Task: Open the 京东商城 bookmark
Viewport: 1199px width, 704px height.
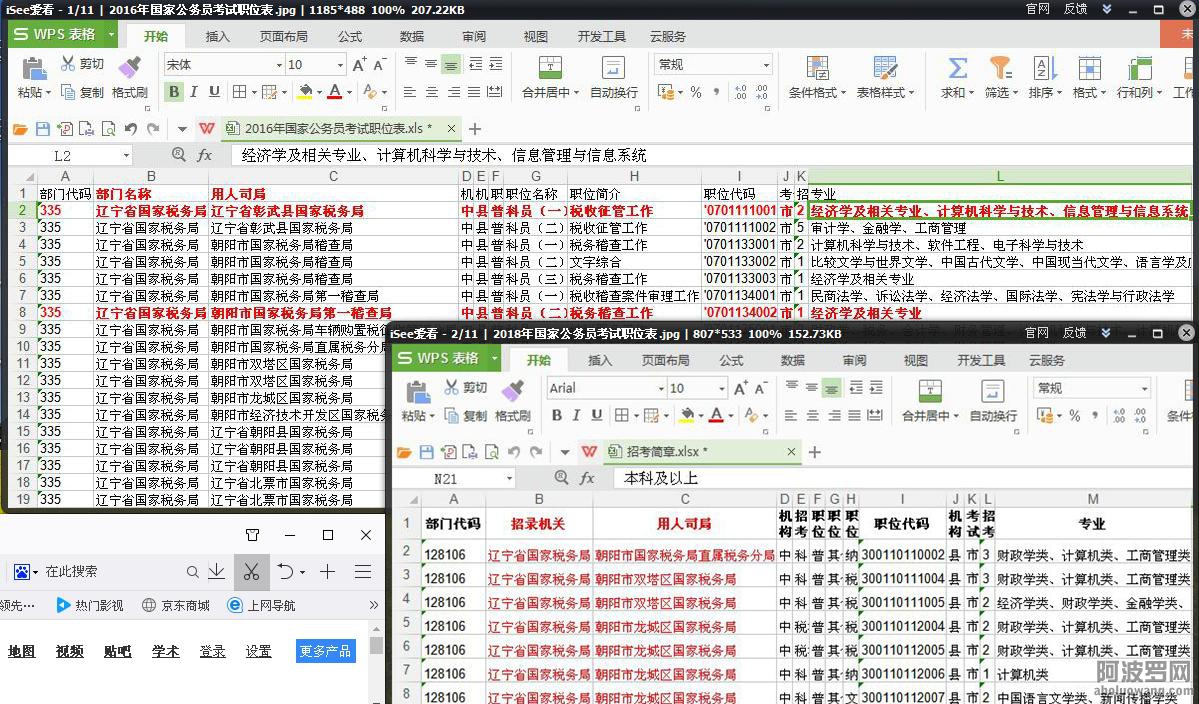Action: coord(176,605)
